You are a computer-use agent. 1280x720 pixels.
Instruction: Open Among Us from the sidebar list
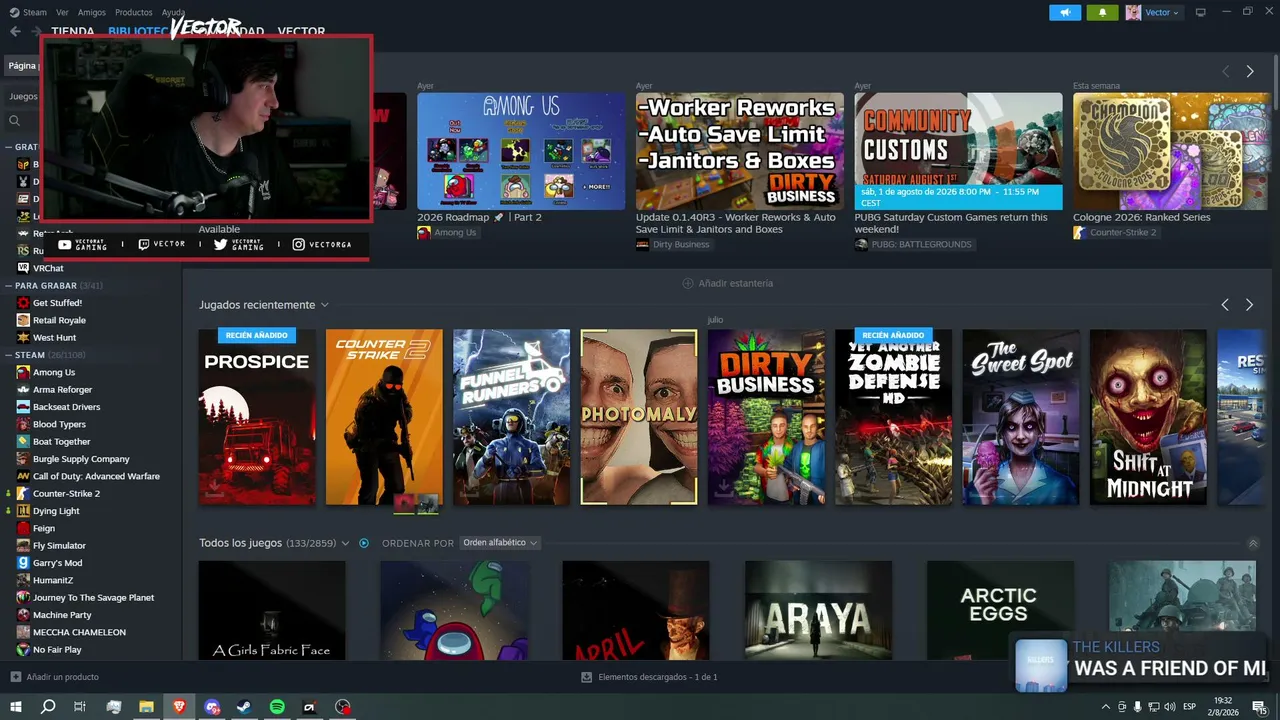click(x=54, y=372)
